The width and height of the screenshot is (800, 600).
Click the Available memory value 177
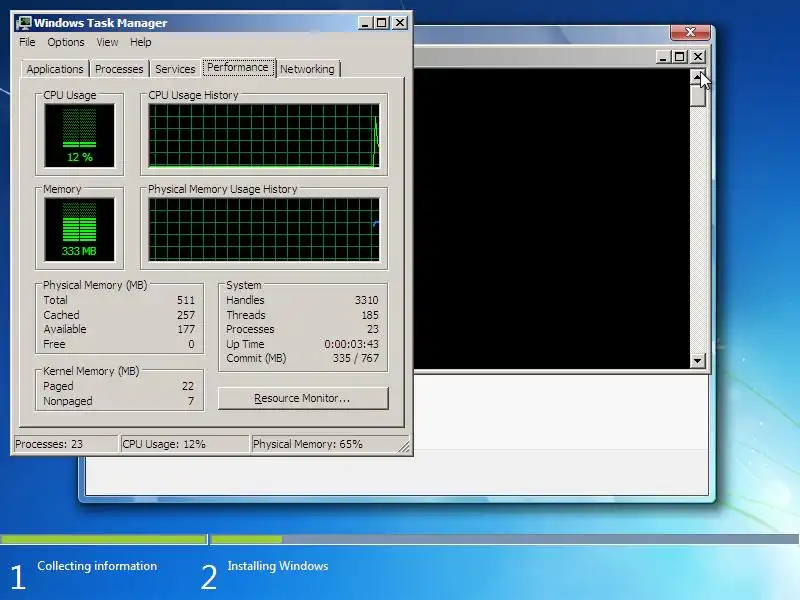point(186,329)
